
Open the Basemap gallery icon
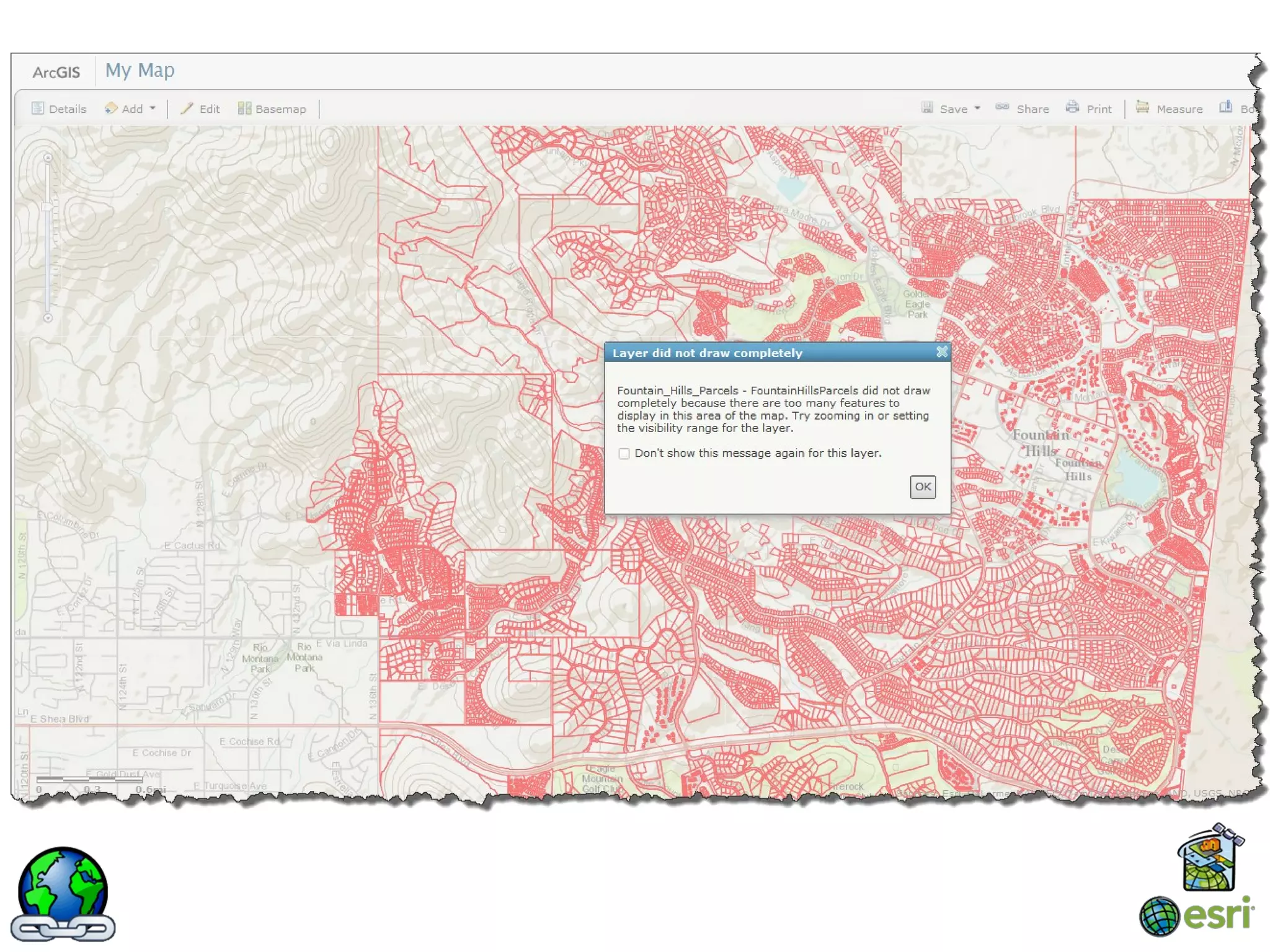pyautogui.click(x=244, y=108)
